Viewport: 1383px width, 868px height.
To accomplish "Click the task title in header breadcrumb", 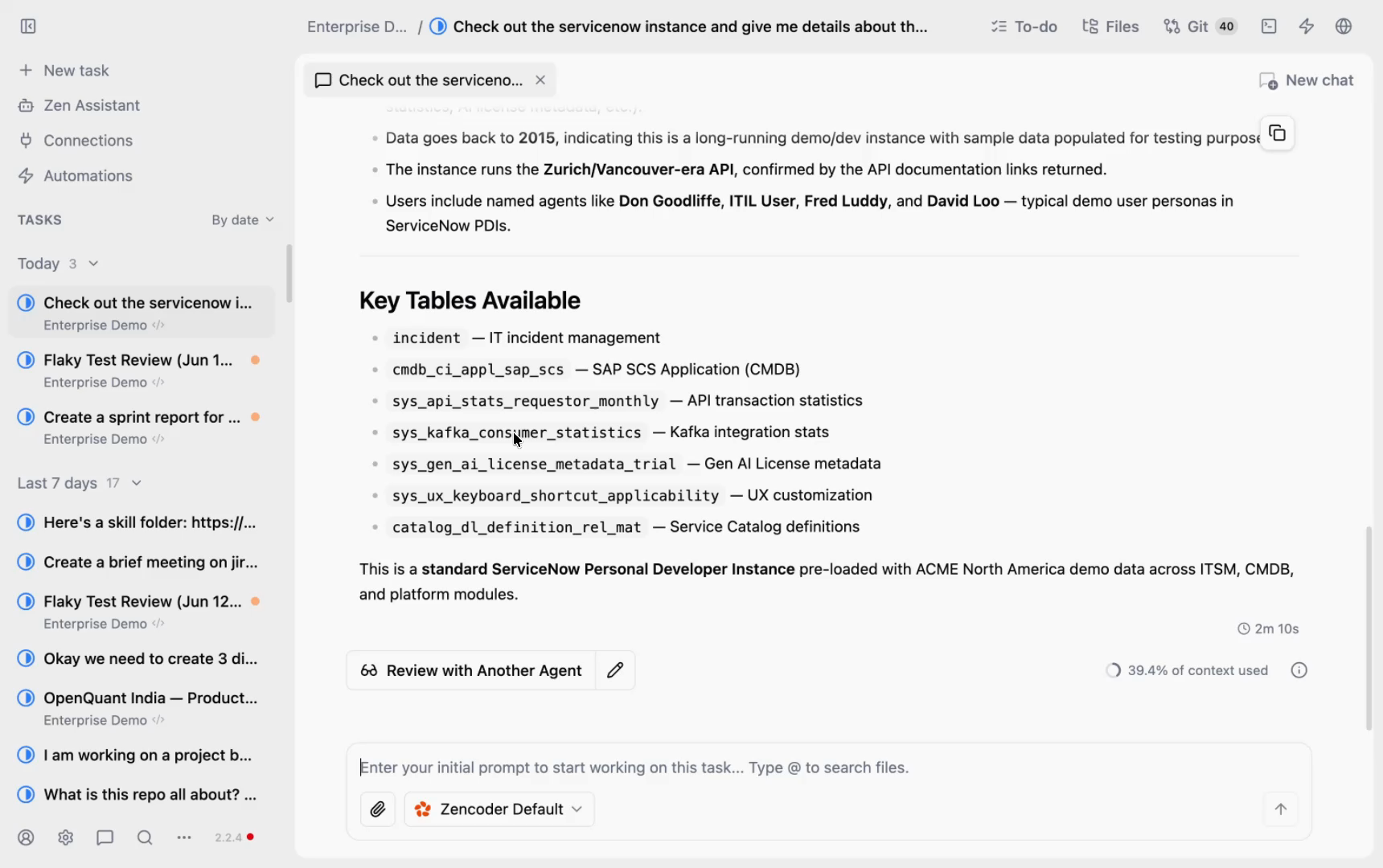I will [690, 27].
